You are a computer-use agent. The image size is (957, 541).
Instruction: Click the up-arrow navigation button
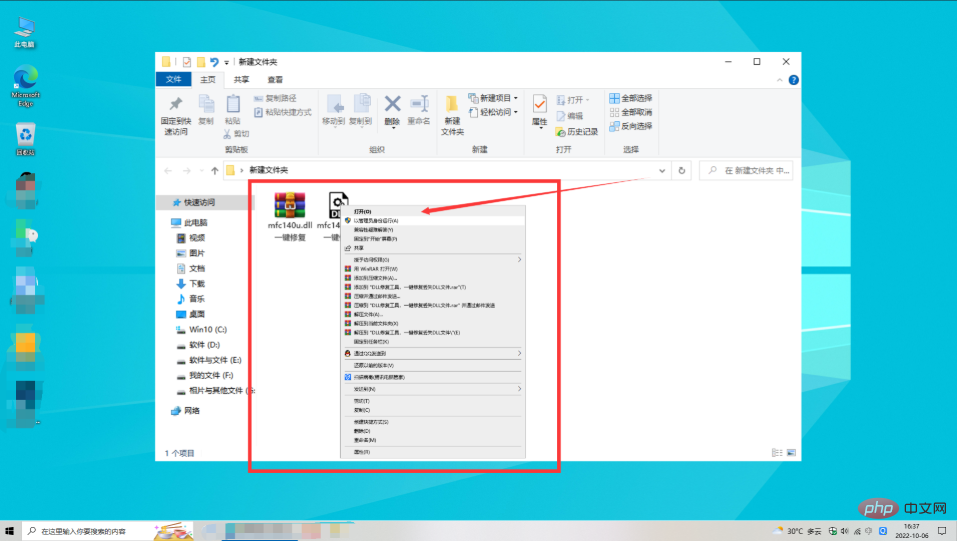tap(214, 171)
